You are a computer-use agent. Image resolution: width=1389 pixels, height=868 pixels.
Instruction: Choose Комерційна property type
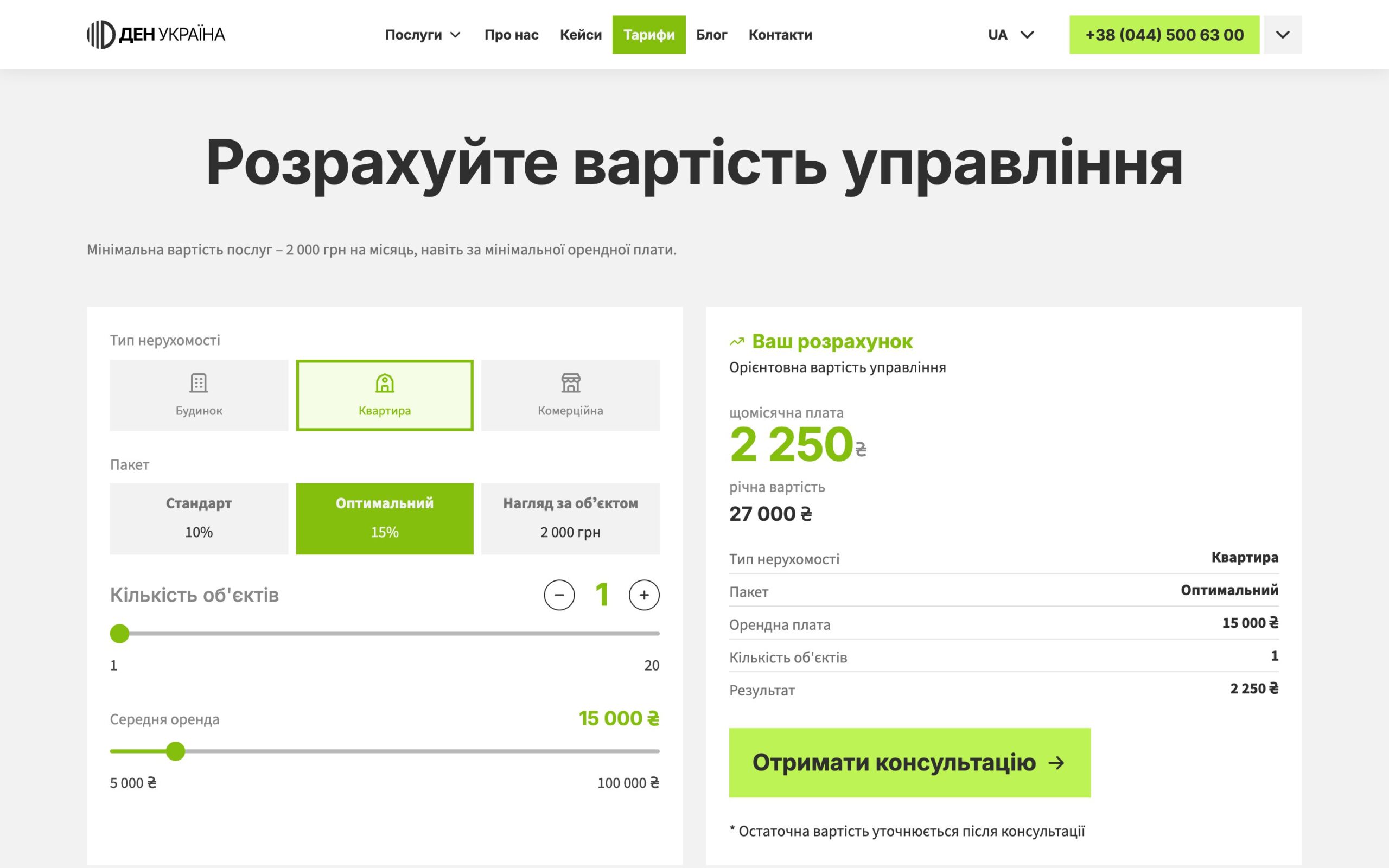[571, 395]
